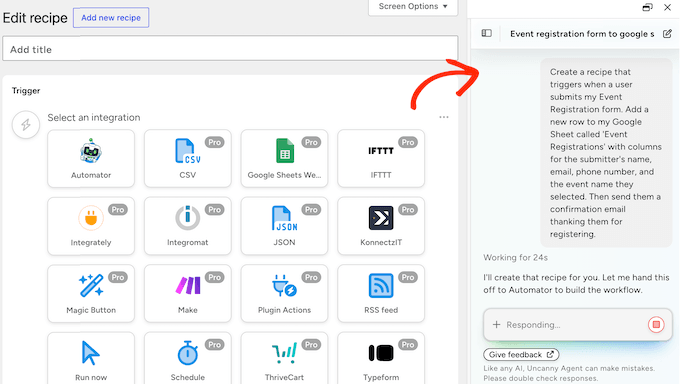Pick the RSS feed integration

381,293
